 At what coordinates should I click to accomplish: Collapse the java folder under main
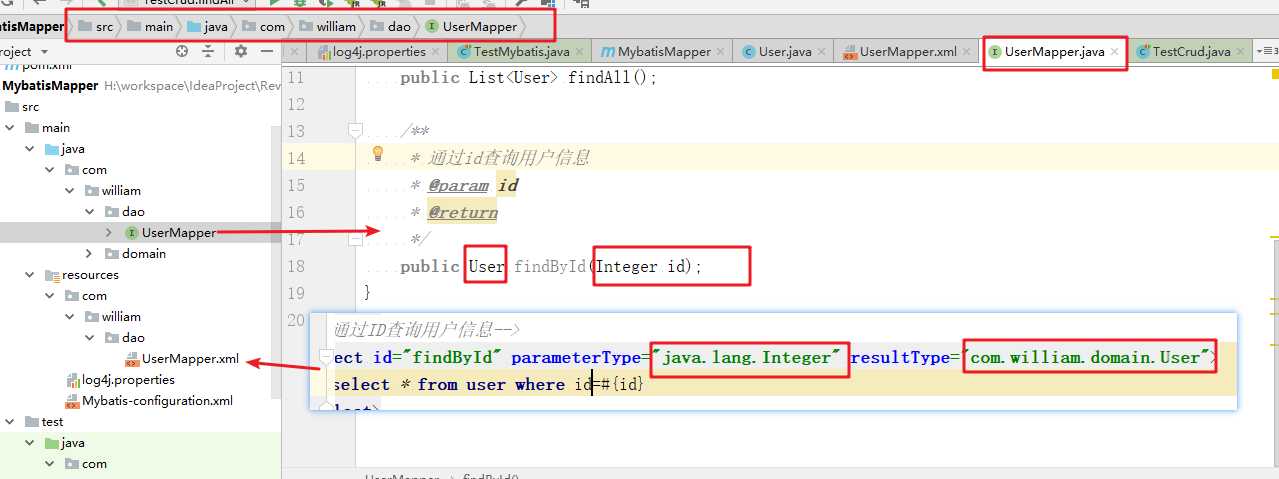point(30,149)
